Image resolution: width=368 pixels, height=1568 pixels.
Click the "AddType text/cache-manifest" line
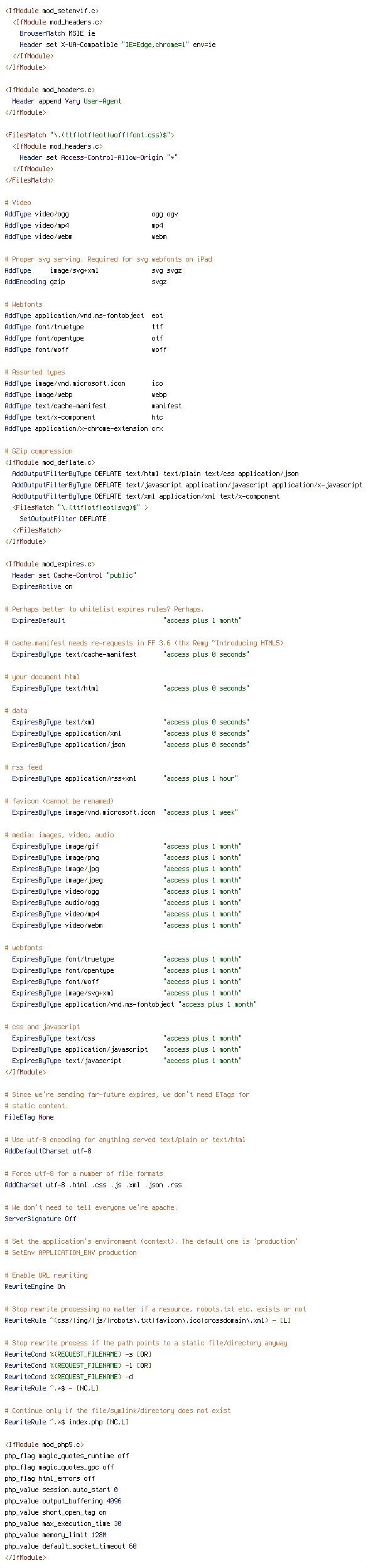click(93, 406)
